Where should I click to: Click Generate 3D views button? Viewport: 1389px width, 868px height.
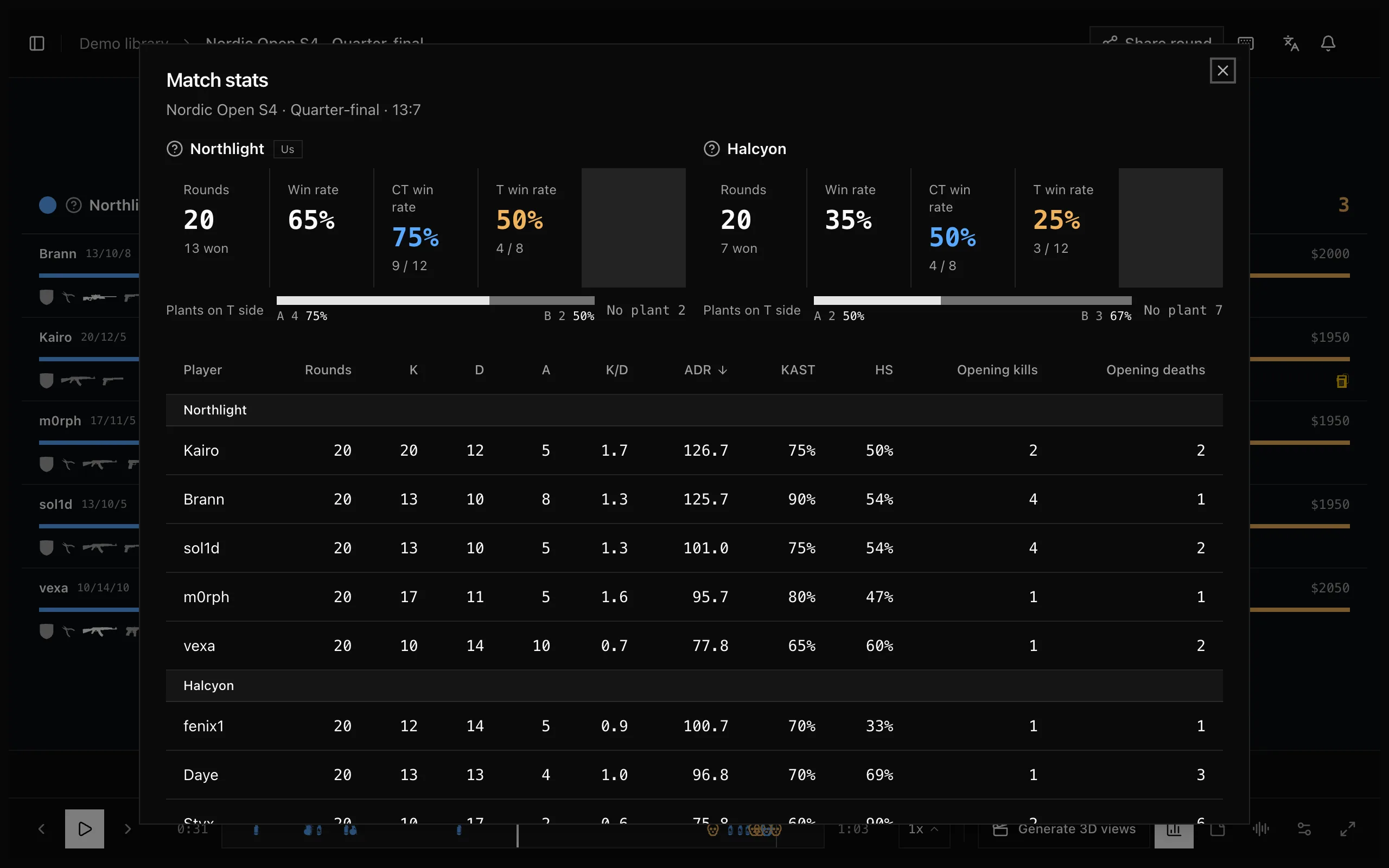click(1065, 828)
